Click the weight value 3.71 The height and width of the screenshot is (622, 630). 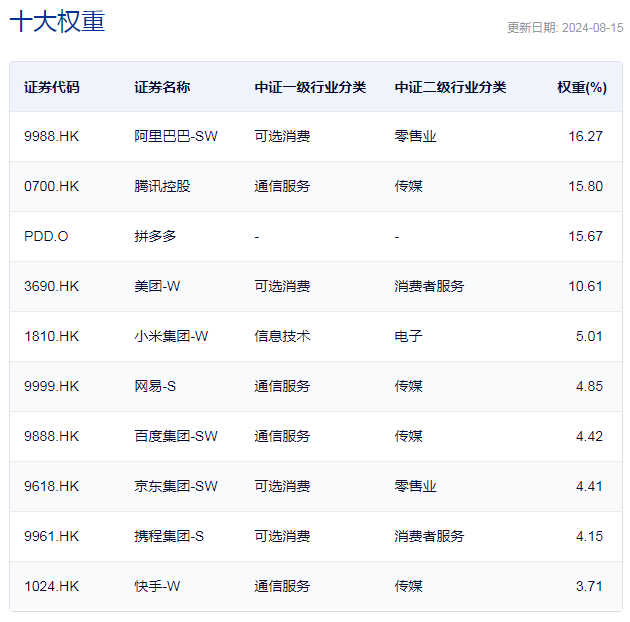point(589,587)
